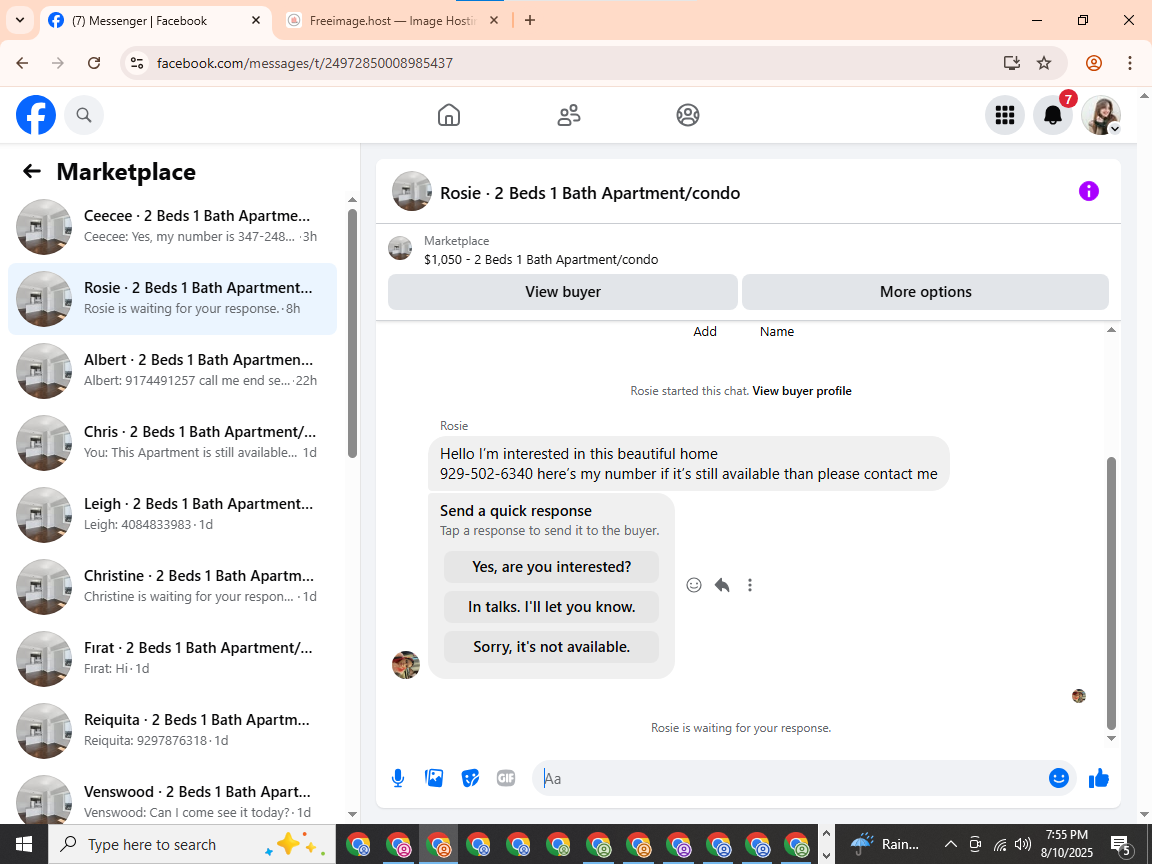Click back arrow next to Marketplace

[32, 171]
